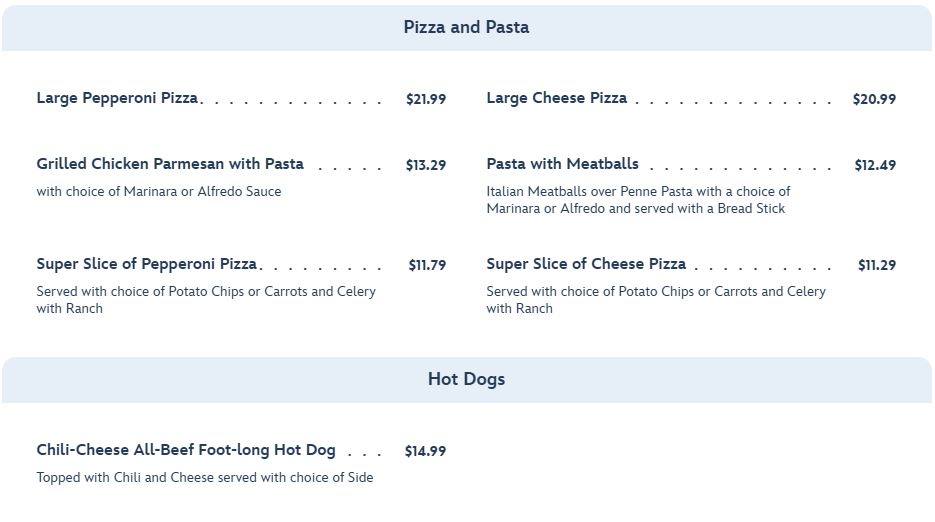Select the Large Pepperoni Pizza item name
This screenshot has height=522, width=935.
pos(117,98)
